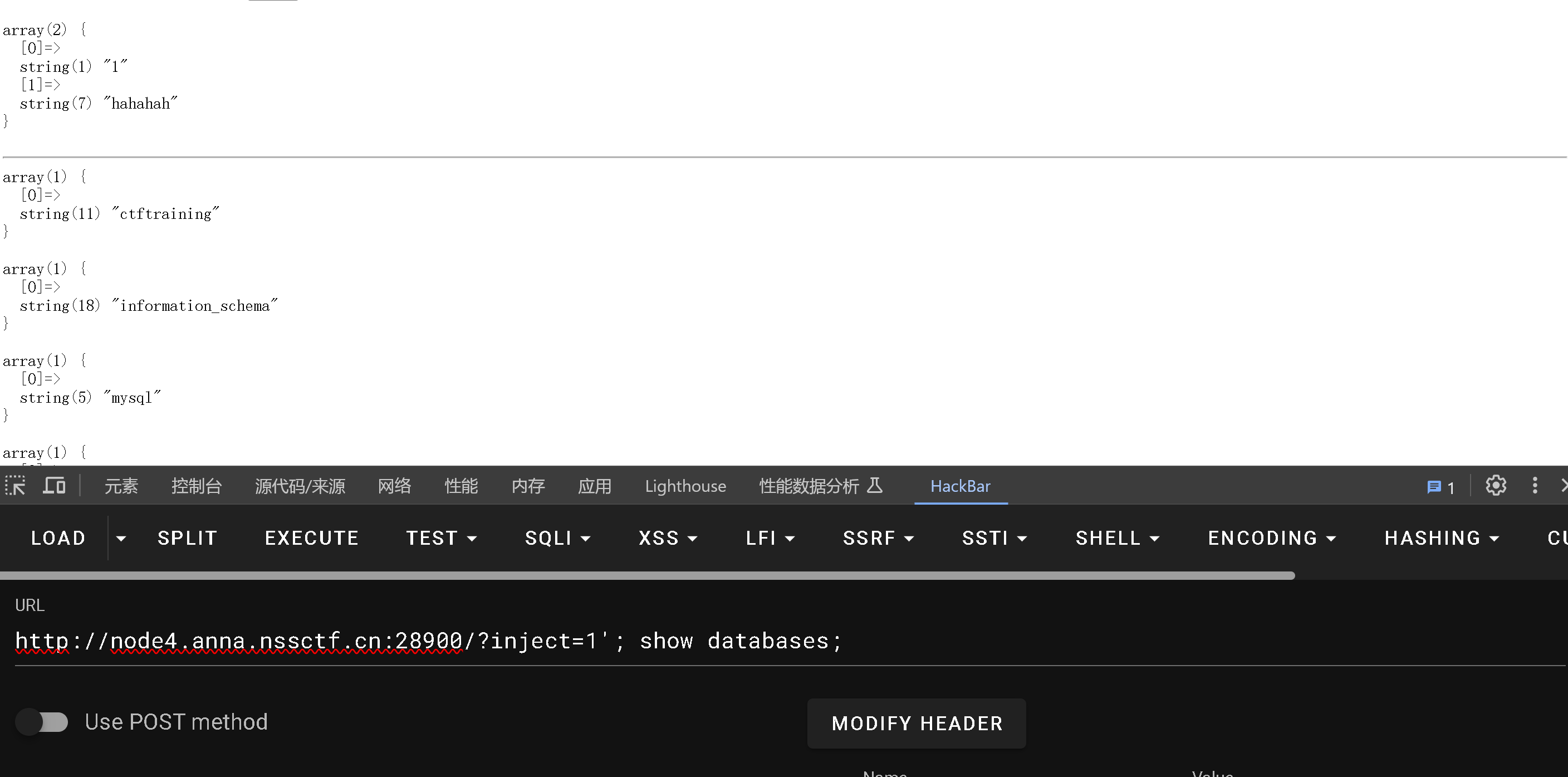This screenshot has width=1568, height=777.
Task: Expand the SQLI dropdown menu
Action: (557, 538)
